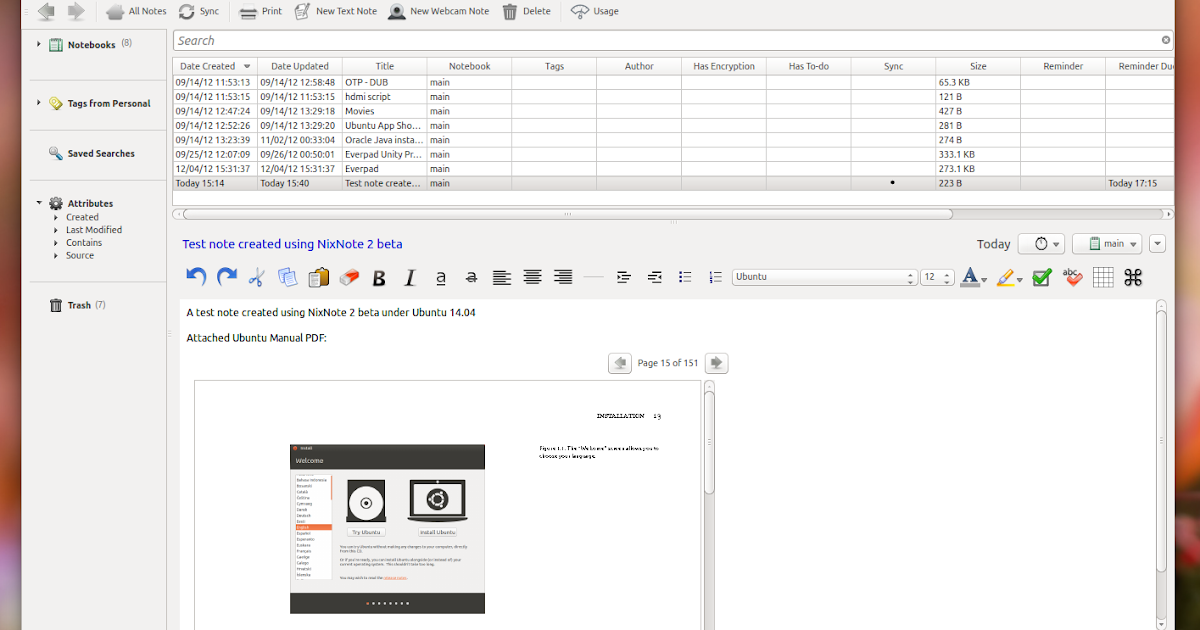Viewport: 1200px width, 630px height.
Task: Decrease indent of the text
Action: point(655,277)
